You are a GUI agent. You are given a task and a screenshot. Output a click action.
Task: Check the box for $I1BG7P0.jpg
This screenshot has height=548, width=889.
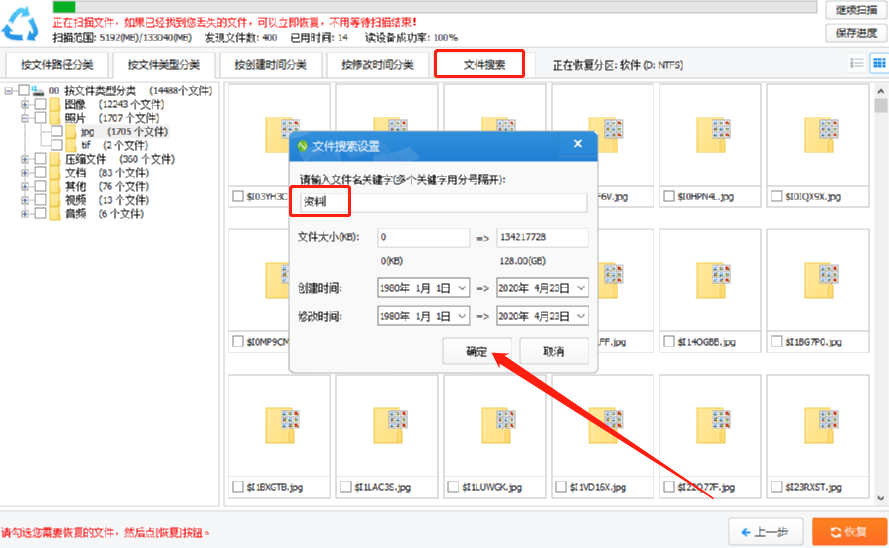[777, 341]
